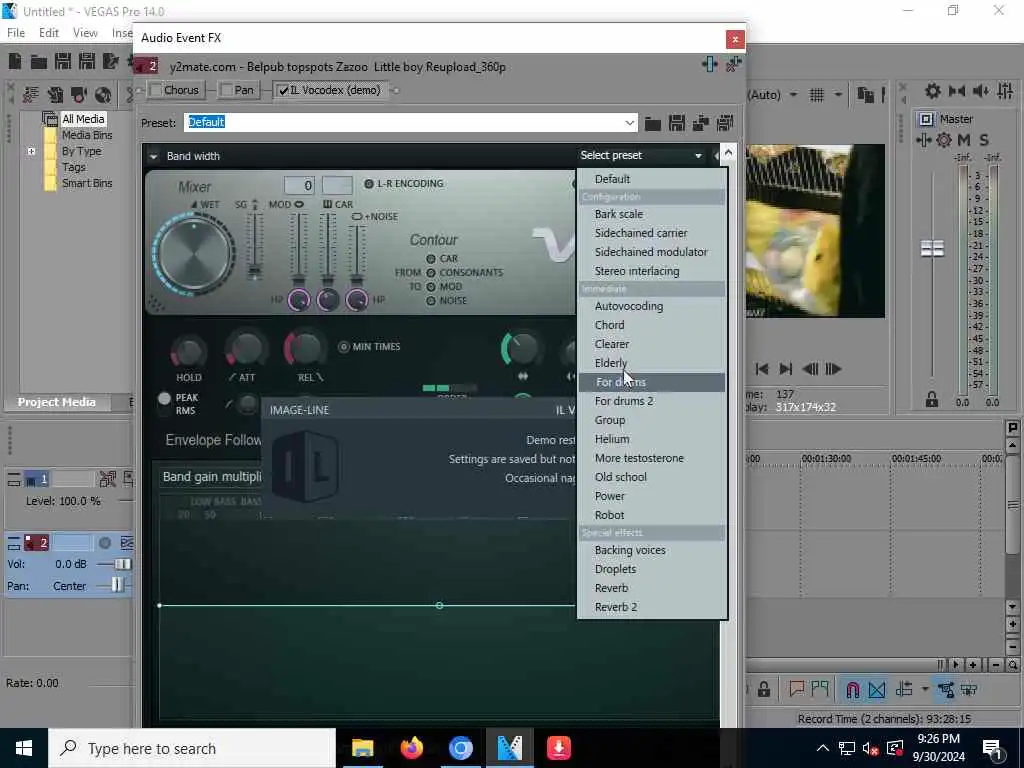
Task: Switch to the Project Media tab
Action: 57,402
